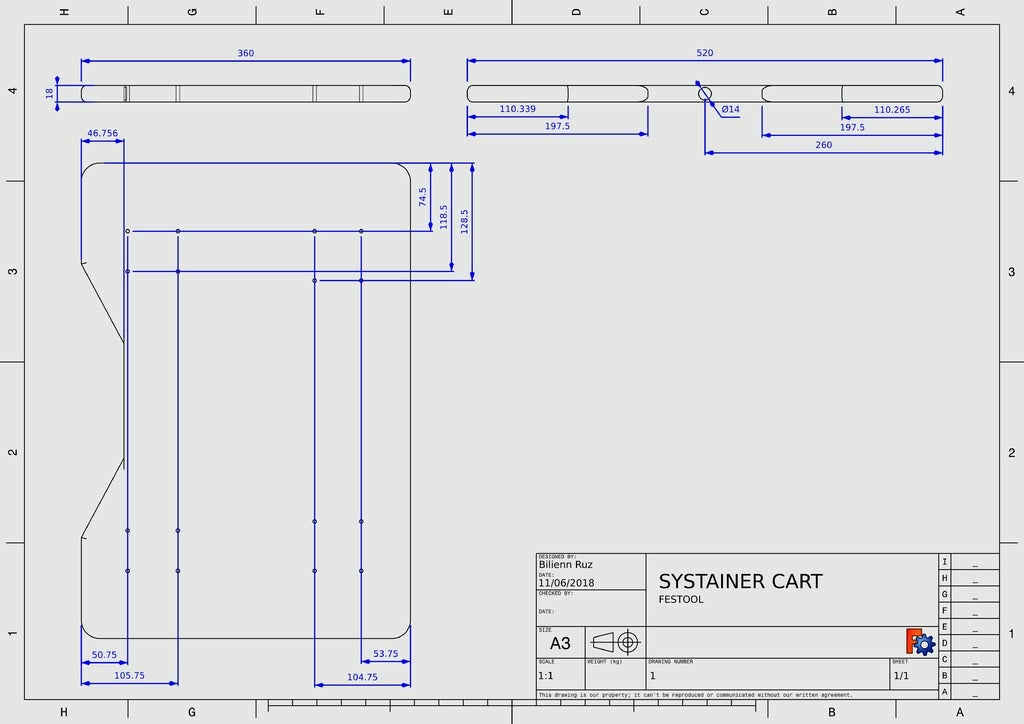The height and width of the screenshot is (724, 1024).
Task: Click the CHECKED BY label
Action: pyautogui.click(x=556, y=593)
